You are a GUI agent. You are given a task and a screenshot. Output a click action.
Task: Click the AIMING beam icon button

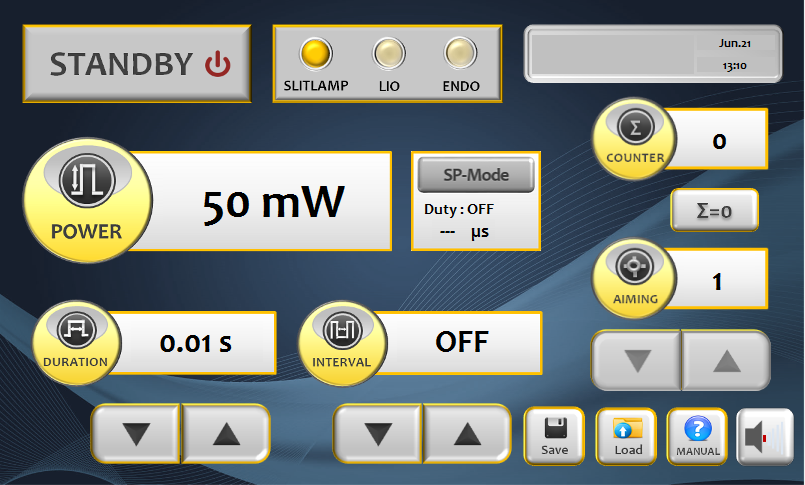tap(635, 279)
